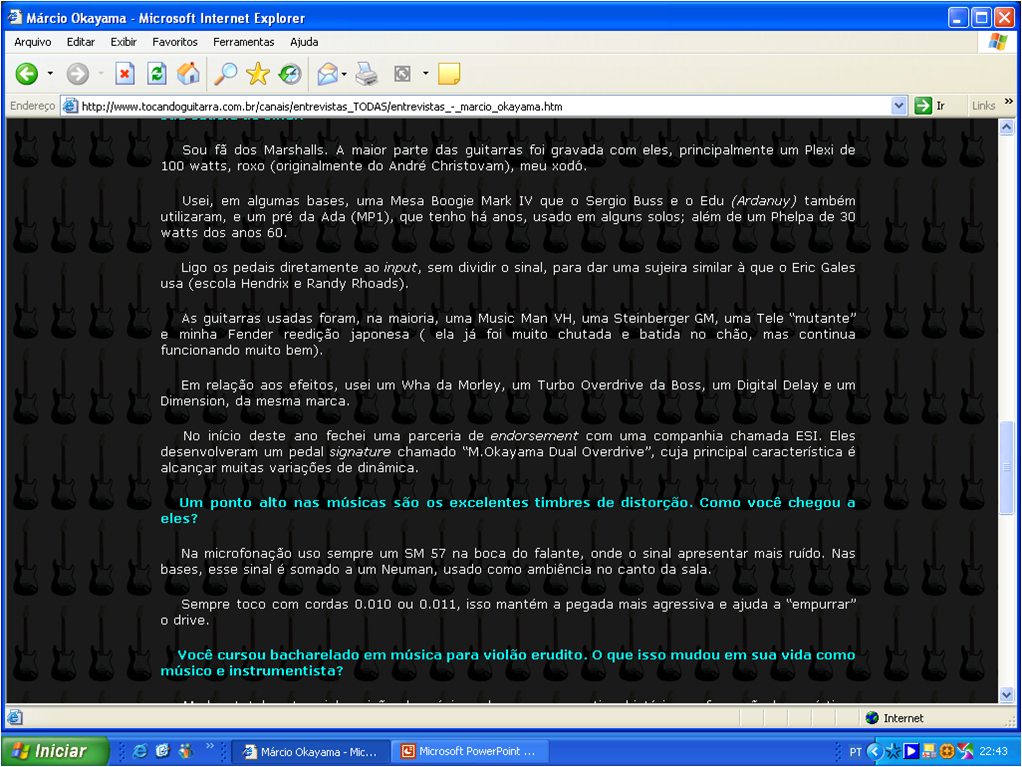Click the title bar IE page icon

(x=15, y=17)
